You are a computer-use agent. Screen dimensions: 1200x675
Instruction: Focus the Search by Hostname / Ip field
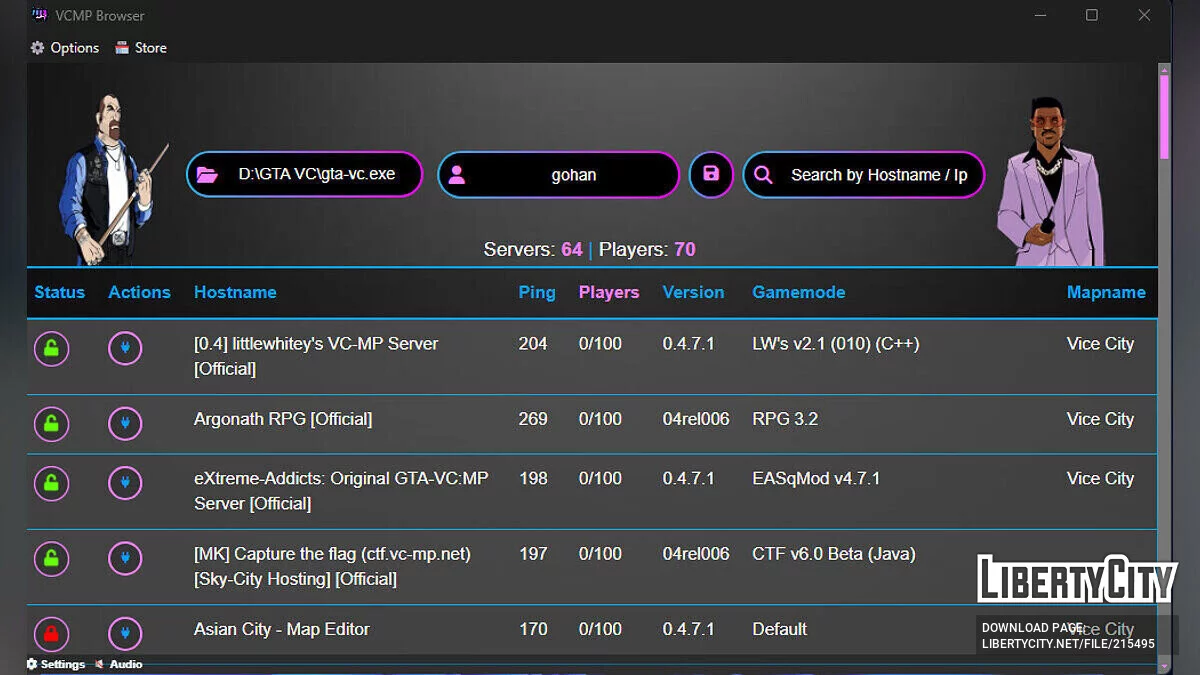point(878,175)
